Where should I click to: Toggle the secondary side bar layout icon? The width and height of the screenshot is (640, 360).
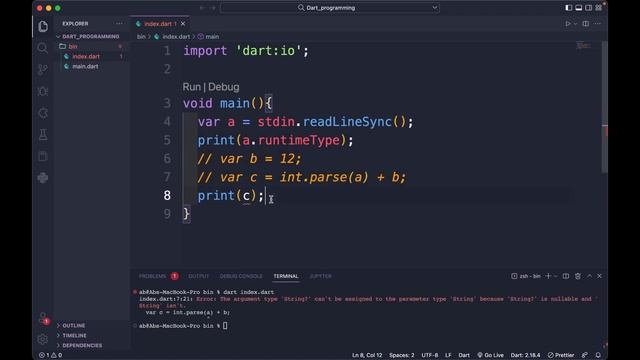pos(589,8)
